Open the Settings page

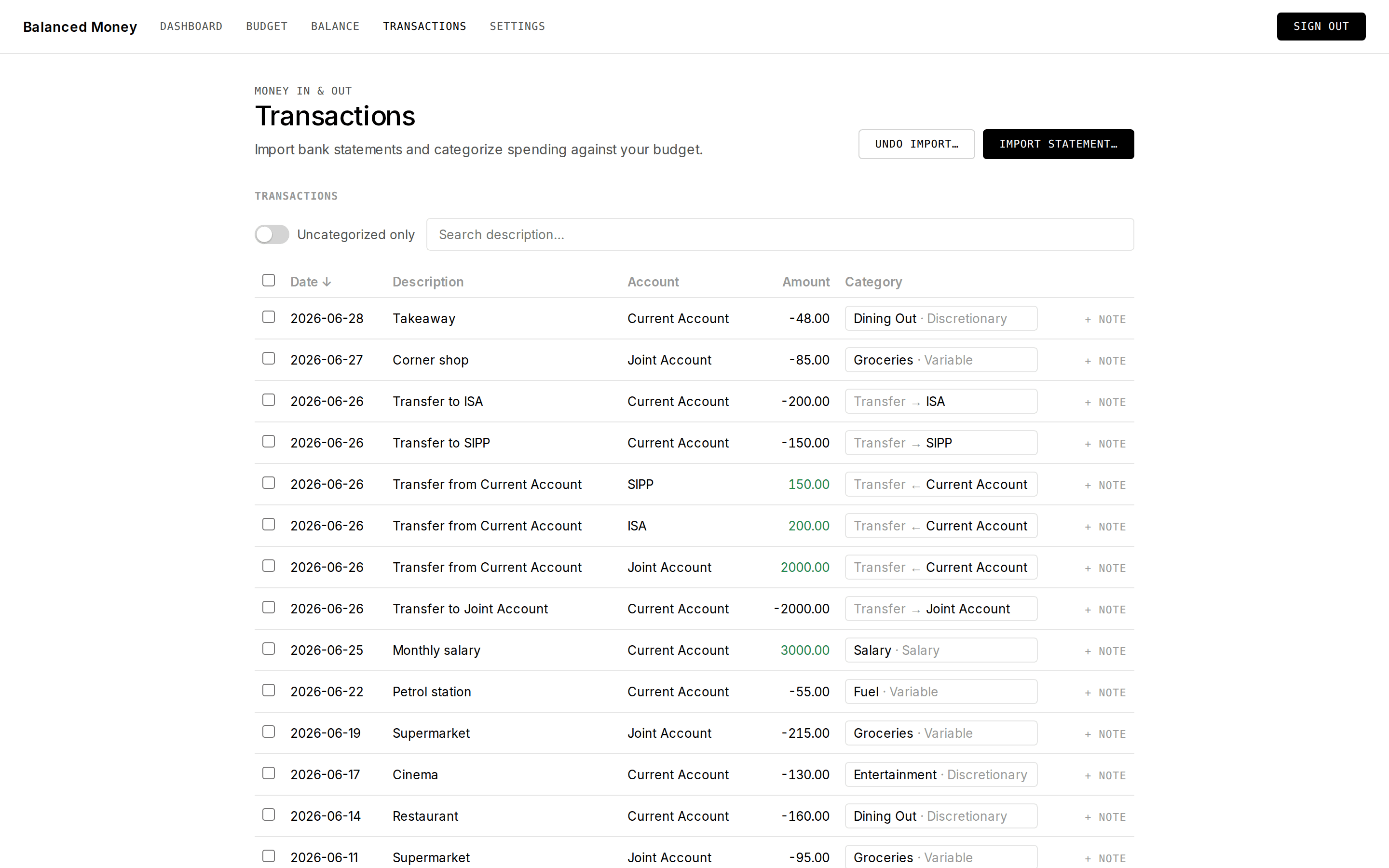click(517, 27)
